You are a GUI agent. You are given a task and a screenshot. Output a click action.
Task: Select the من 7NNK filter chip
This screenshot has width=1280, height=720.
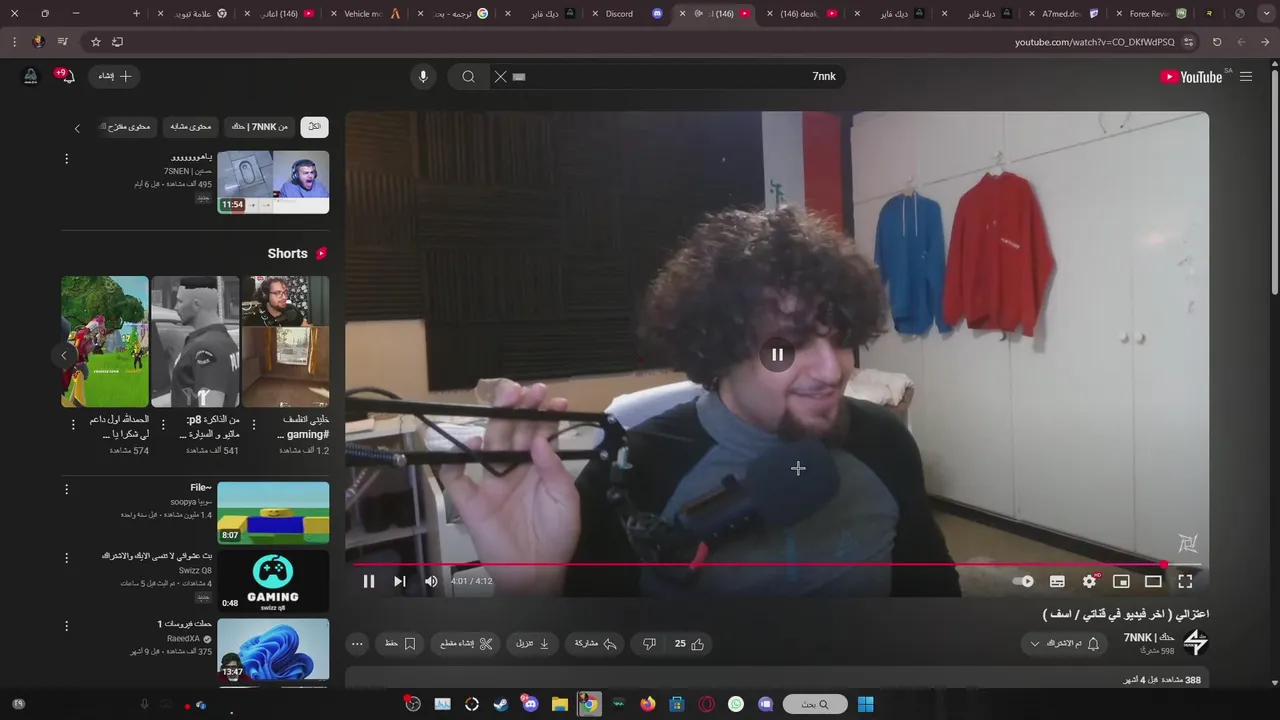point(260,127)
